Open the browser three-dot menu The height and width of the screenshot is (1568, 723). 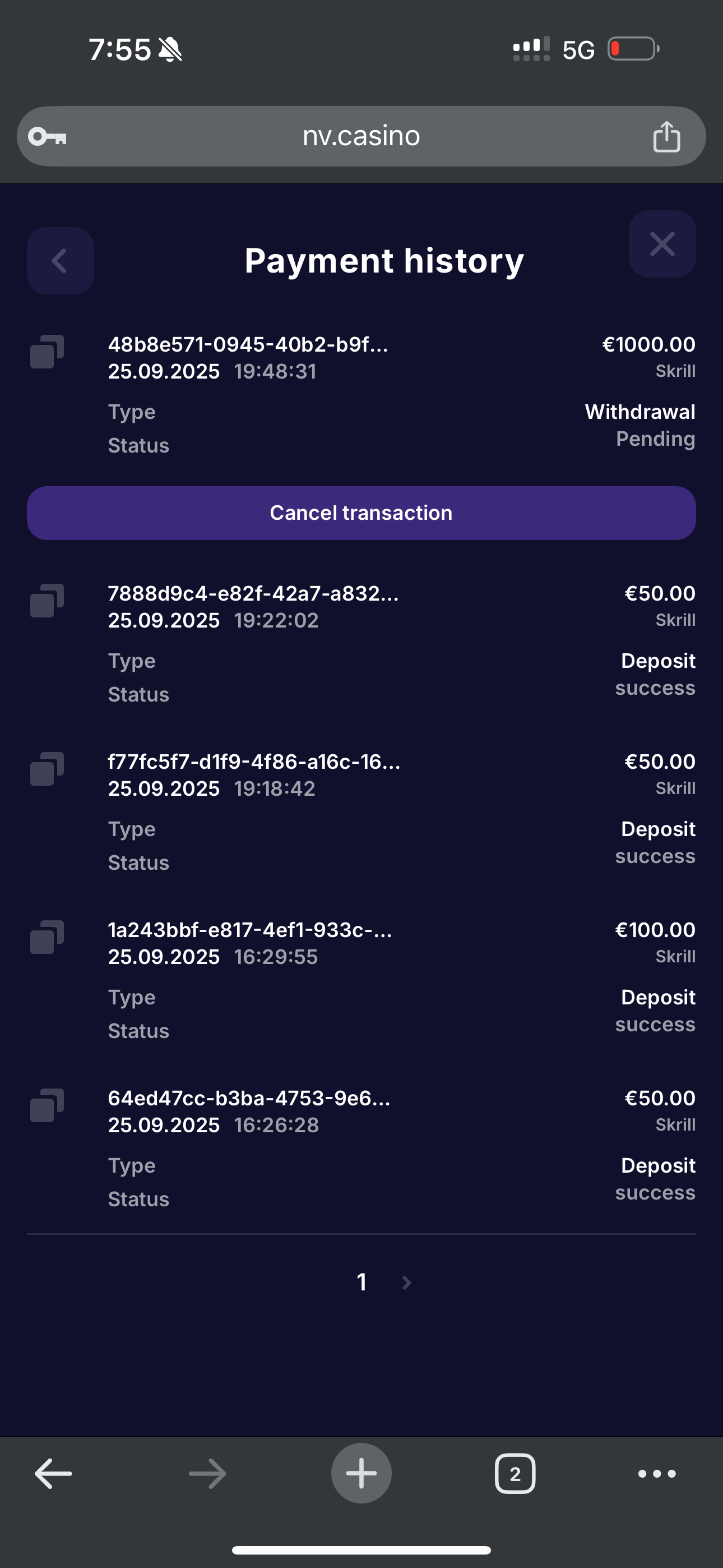click(x=657, y=1474)
